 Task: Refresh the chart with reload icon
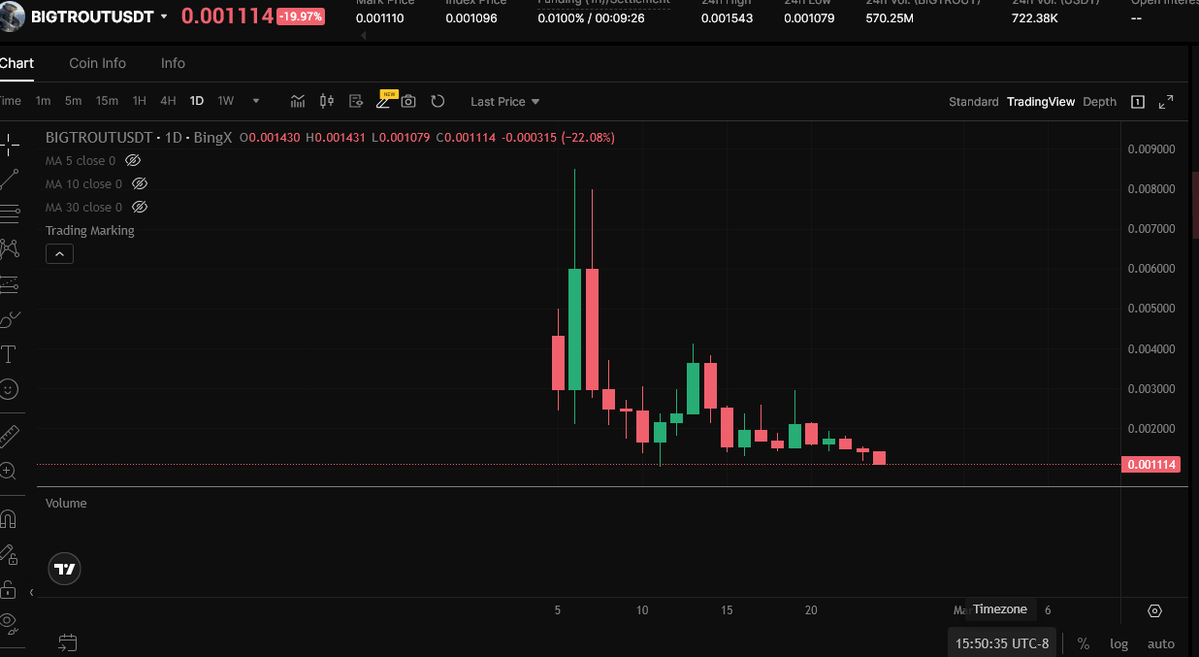coord(437,101)
